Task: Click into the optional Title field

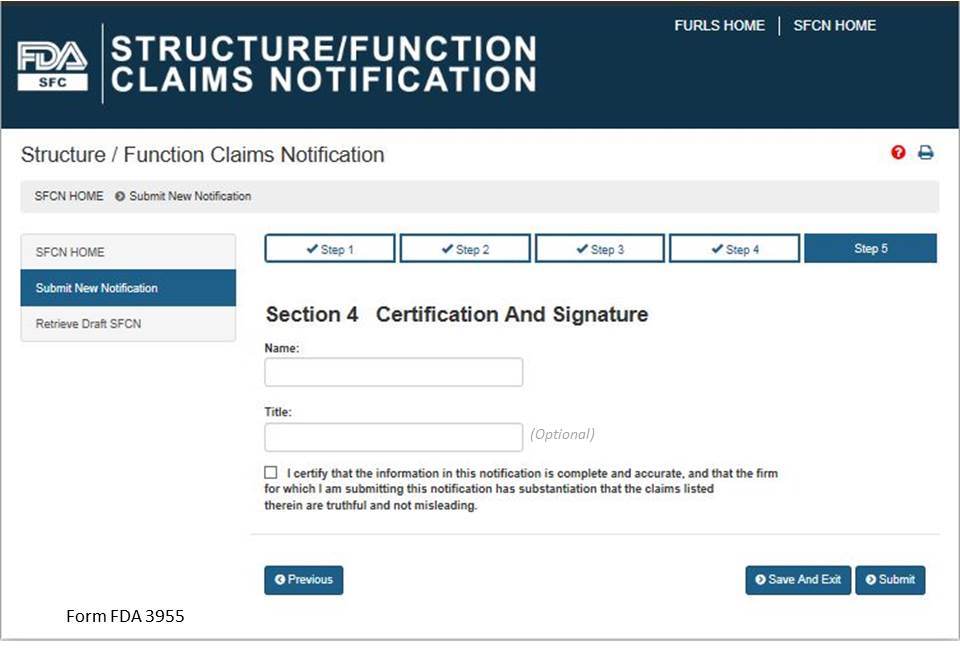Action: [393, 437]
